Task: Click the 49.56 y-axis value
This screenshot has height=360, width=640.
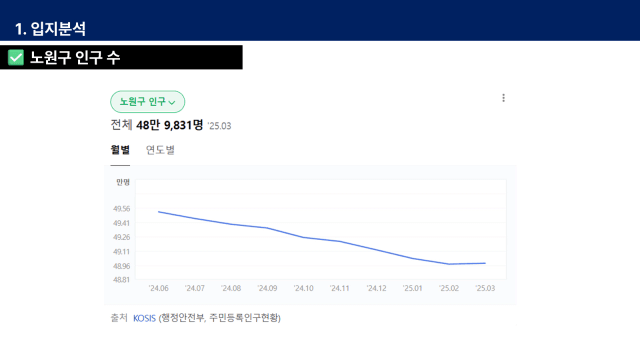Action: point(122,209)
